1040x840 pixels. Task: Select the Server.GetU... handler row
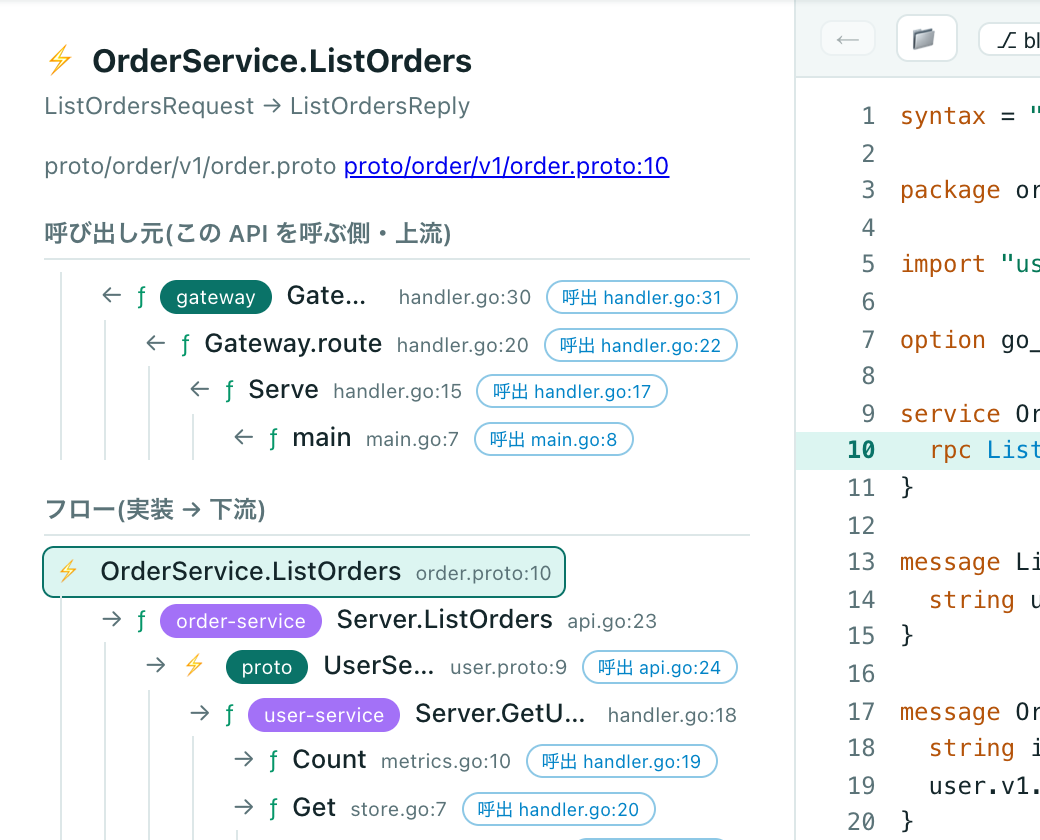(x=463, y=715)
